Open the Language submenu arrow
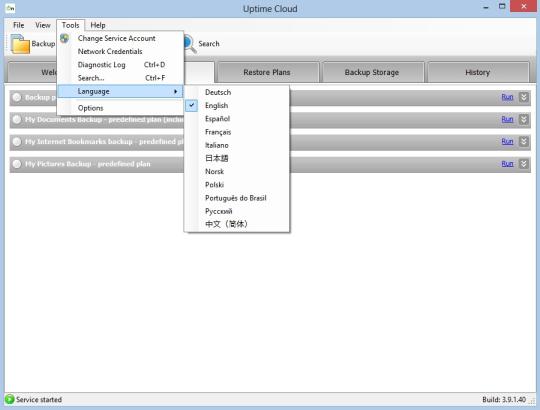This screenshot has width=540, height=410. [x=176, y=92]
